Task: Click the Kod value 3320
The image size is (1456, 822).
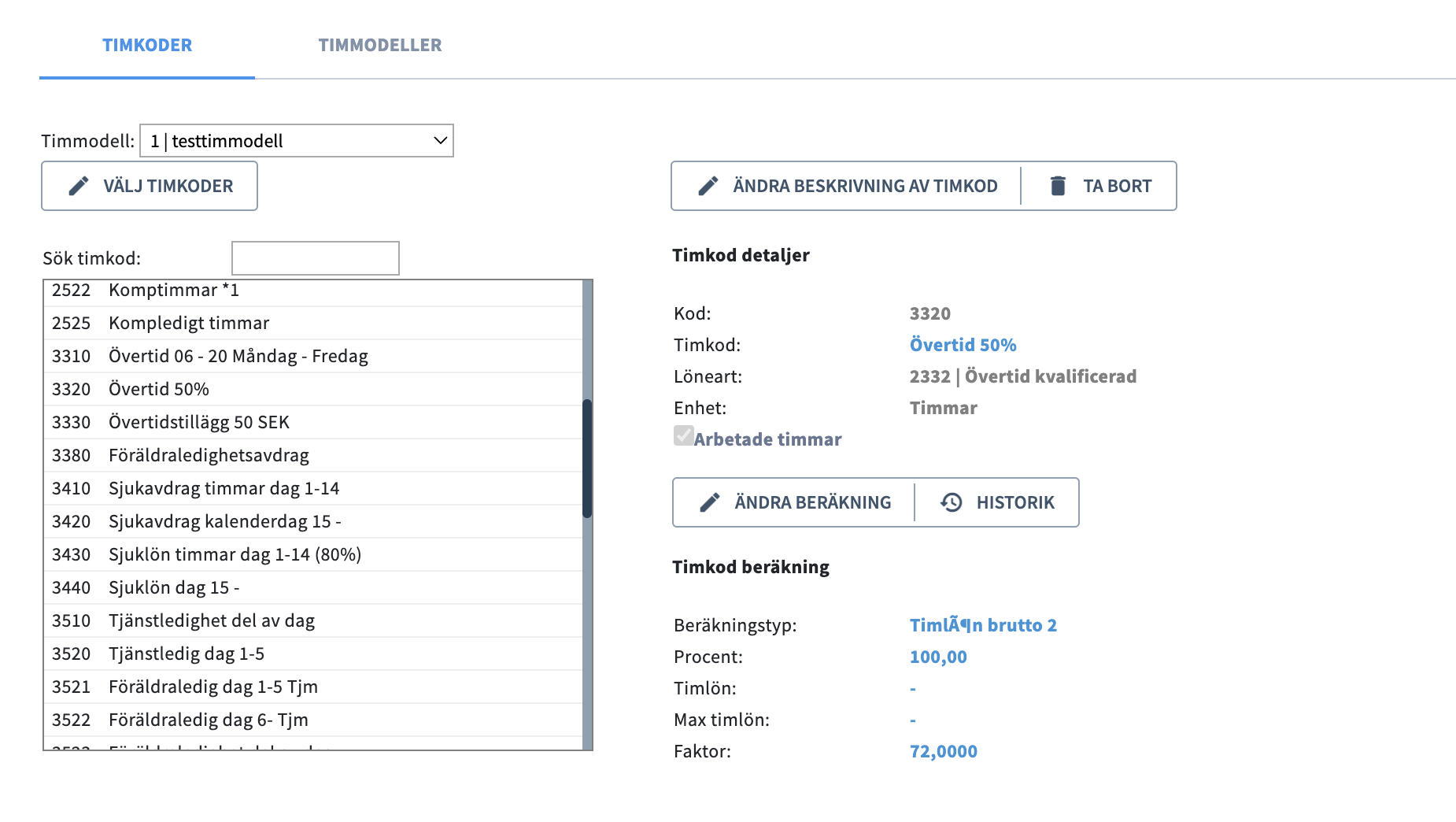Action: (929, 313)
